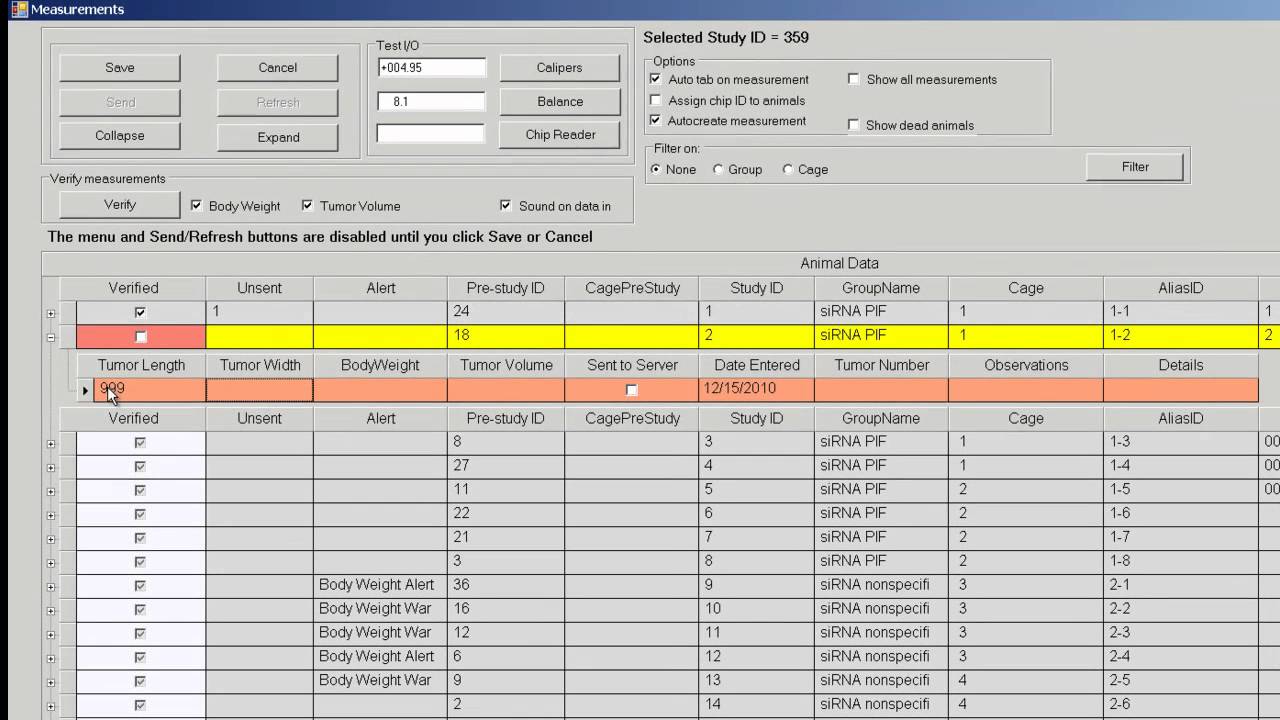
Task: Click the Cancel button
Action: coord(278,68)
